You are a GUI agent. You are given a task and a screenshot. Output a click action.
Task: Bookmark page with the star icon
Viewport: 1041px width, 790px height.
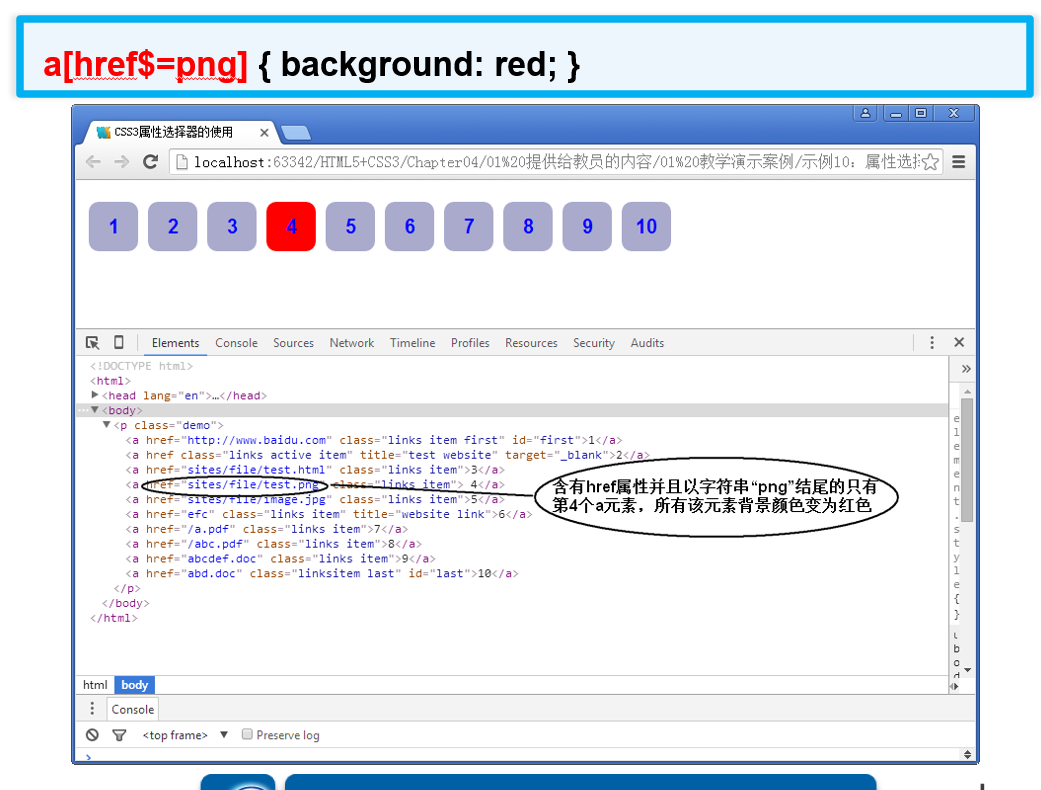931,162
